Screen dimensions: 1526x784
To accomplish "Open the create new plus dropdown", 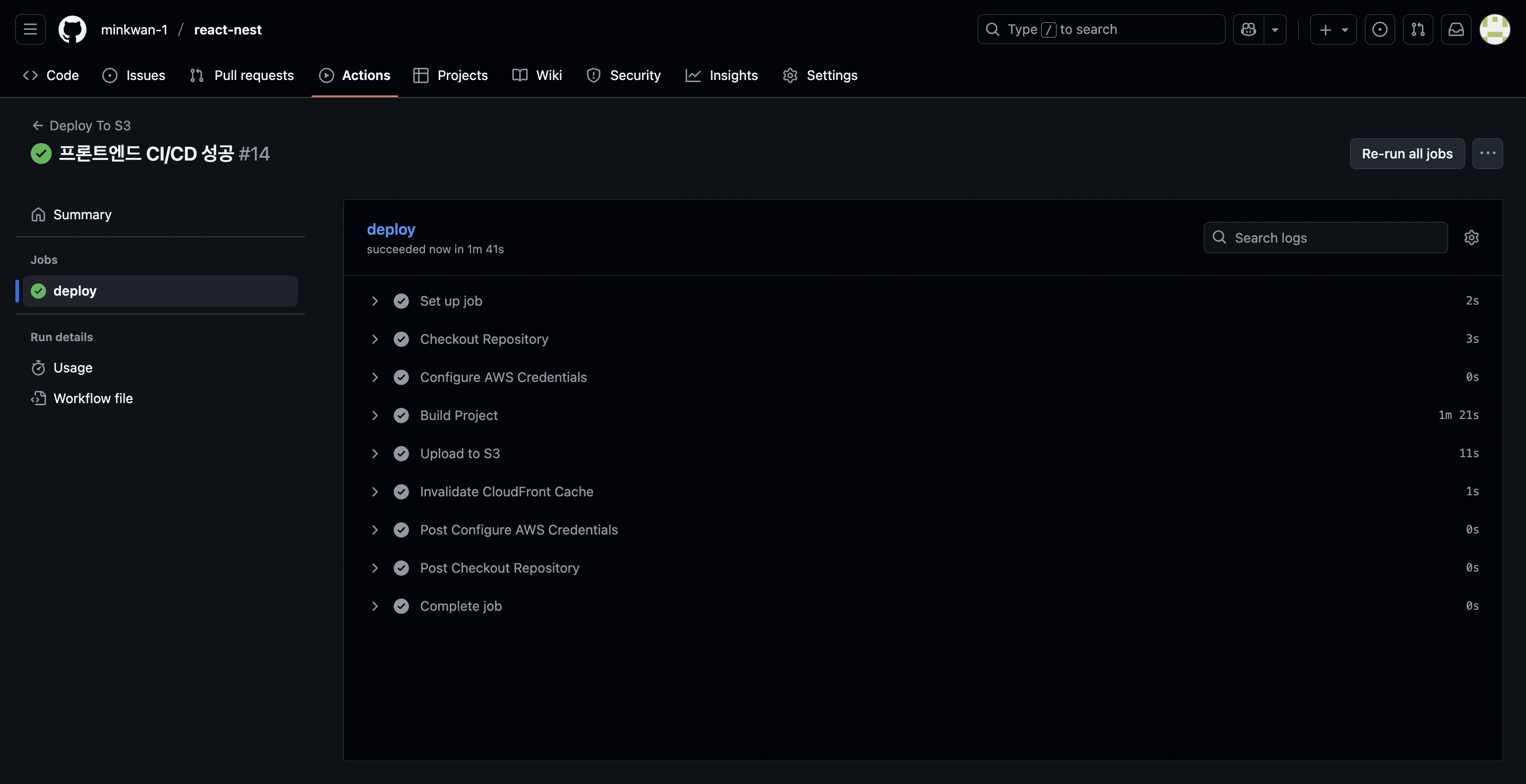I will (1333, 29).
